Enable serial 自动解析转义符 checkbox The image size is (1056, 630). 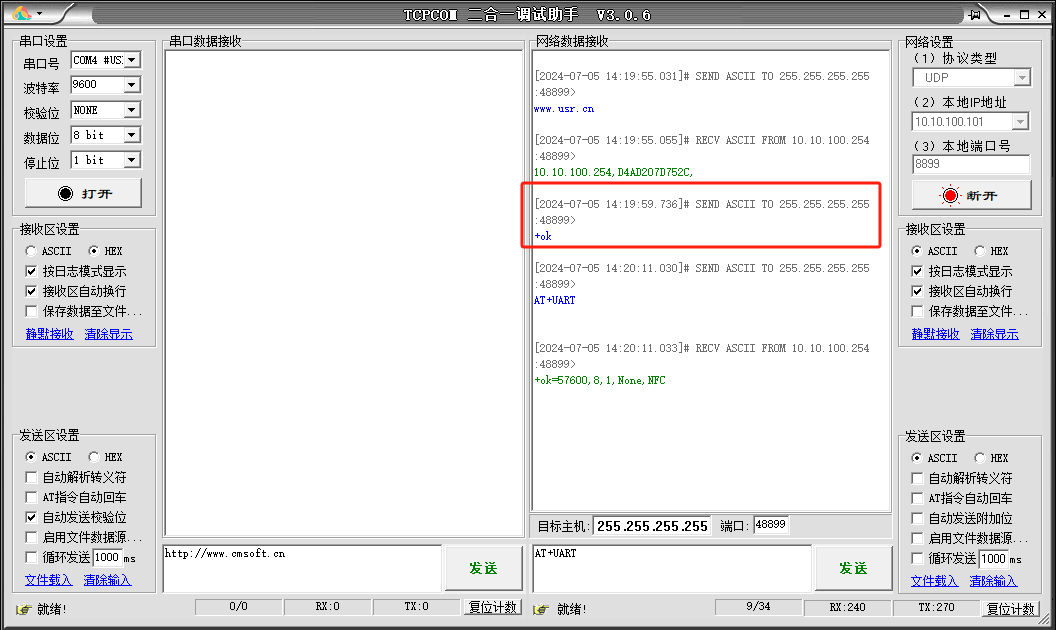click(31, 477)
